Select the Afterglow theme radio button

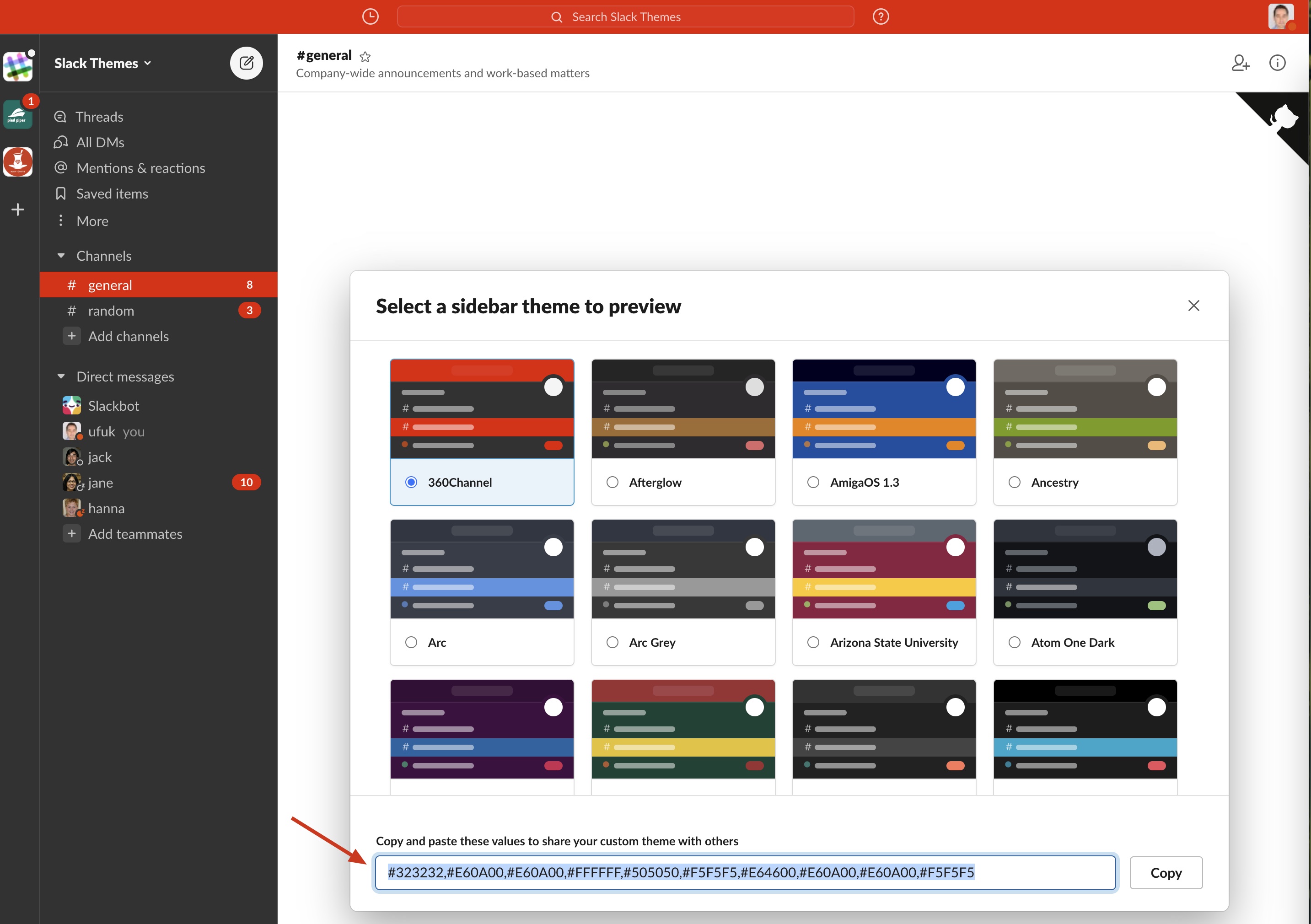(612, 482)
